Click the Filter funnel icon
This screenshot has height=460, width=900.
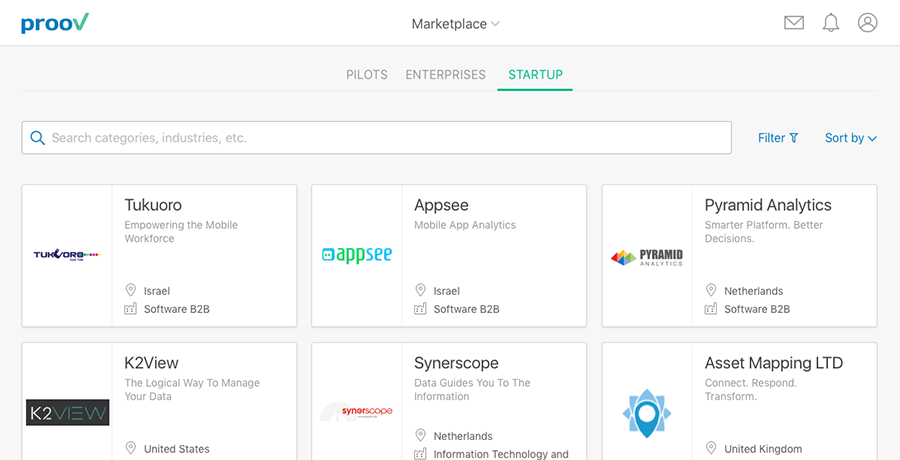[x=794, y=138]
